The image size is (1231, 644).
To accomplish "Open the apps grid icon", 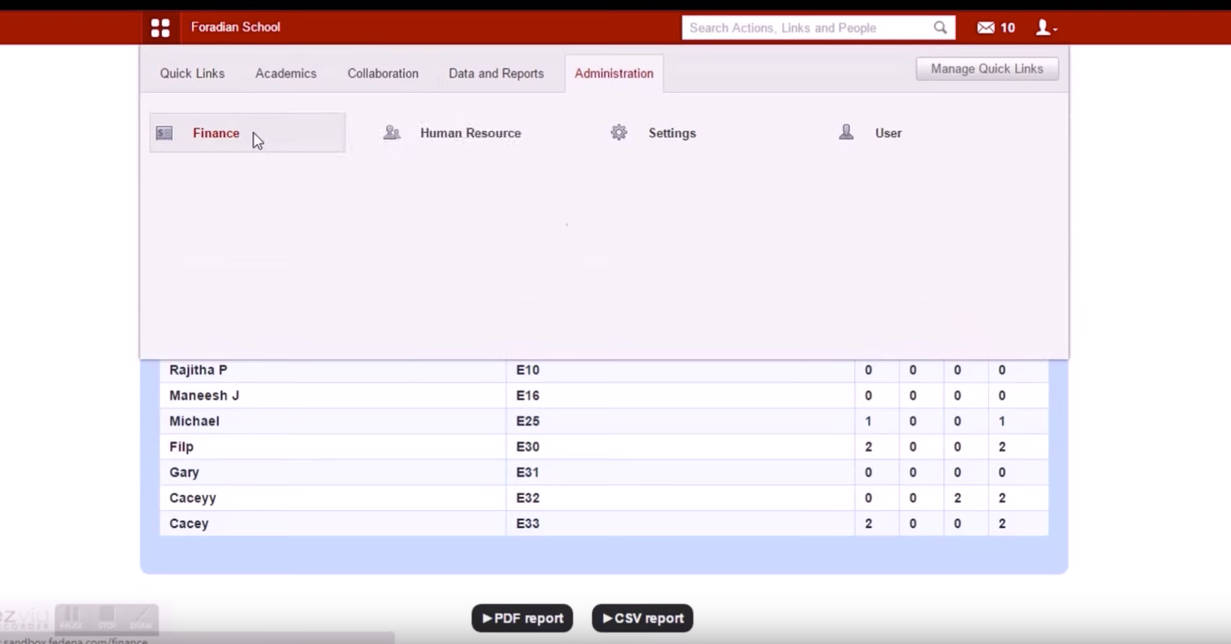I will 160,27.
